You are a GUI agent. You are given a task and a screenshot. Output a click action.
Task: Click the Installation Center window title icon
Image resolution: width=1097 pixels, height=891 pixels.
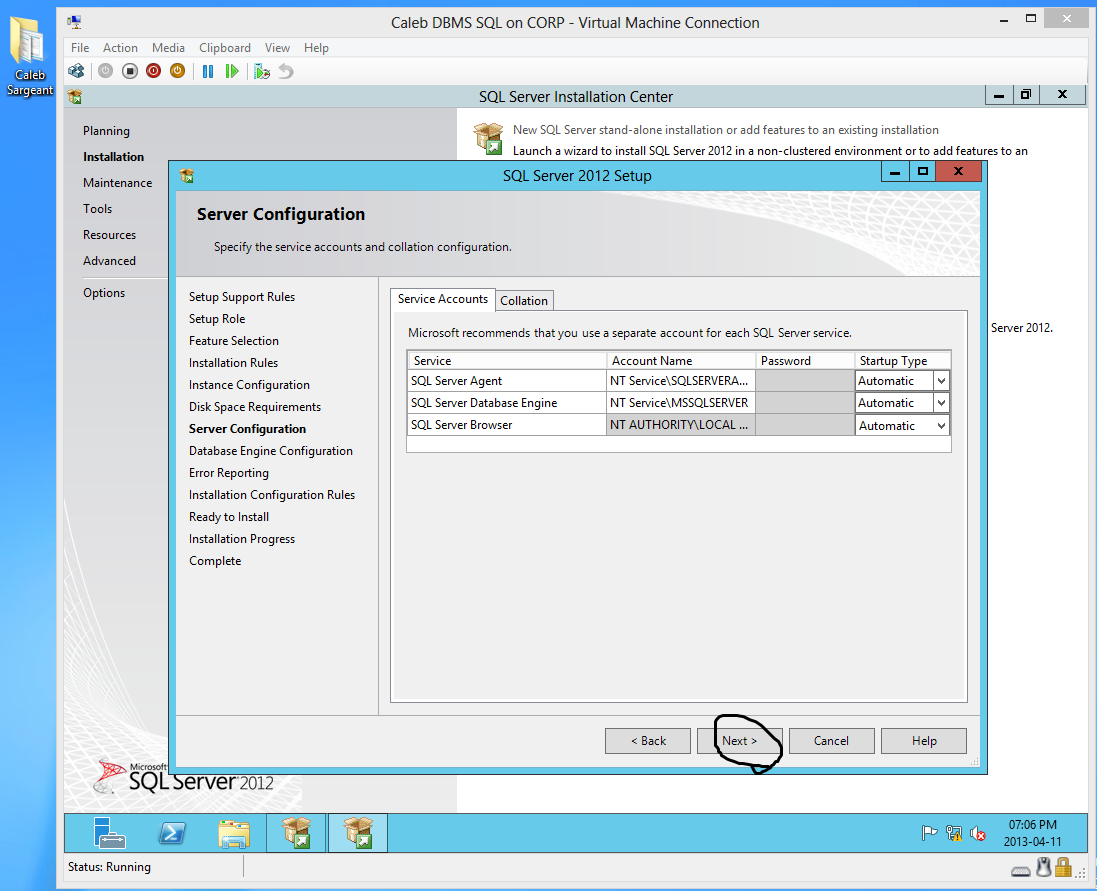(75, 97)
